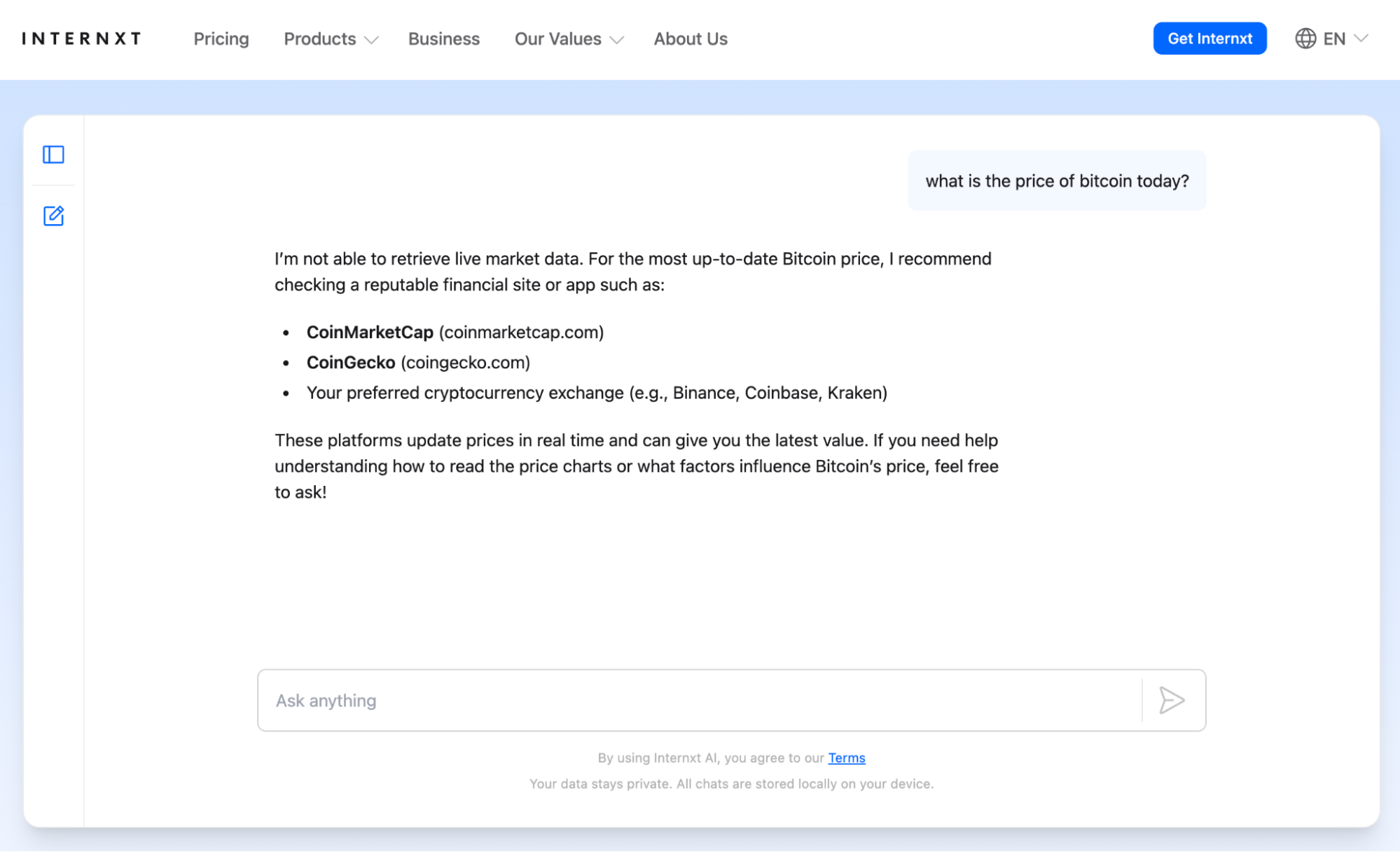The height and width of the screenshot is (852, 1400).
Task: Go to About Us page
Action: [691, 39]
